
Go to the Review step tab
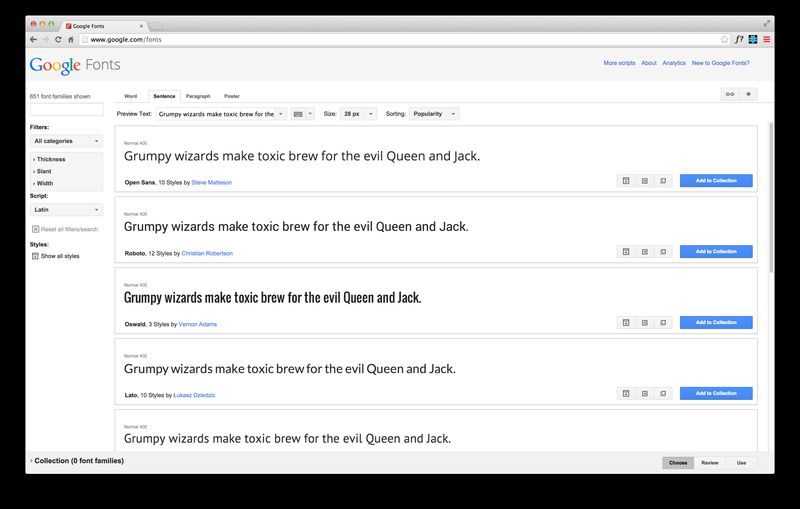[x=710, y=463]
